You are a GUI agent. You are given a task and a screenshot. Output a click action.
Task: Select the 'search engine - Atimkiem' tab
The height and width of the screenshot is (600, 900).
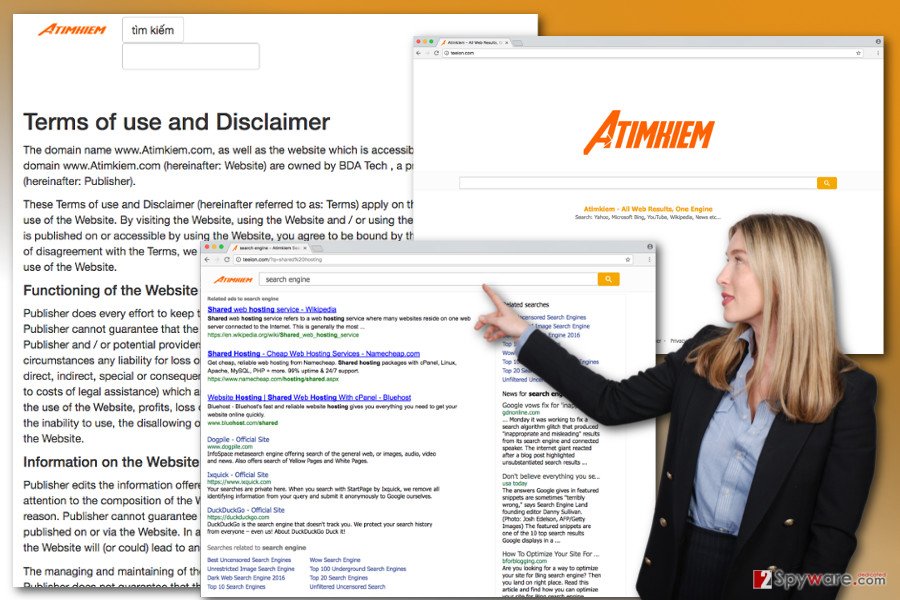tap(269, 248)
